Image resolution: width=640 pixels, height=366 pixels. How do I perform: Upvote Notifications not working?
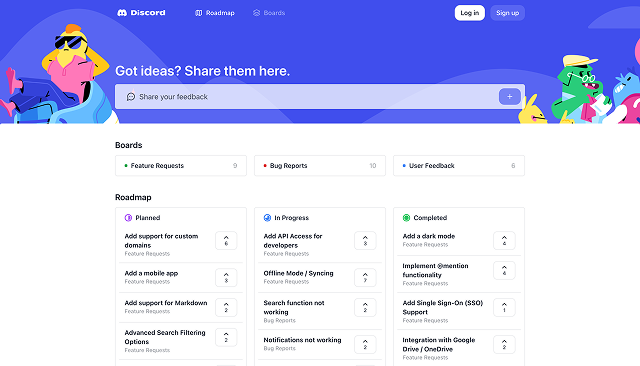click(x=365, y=344)
